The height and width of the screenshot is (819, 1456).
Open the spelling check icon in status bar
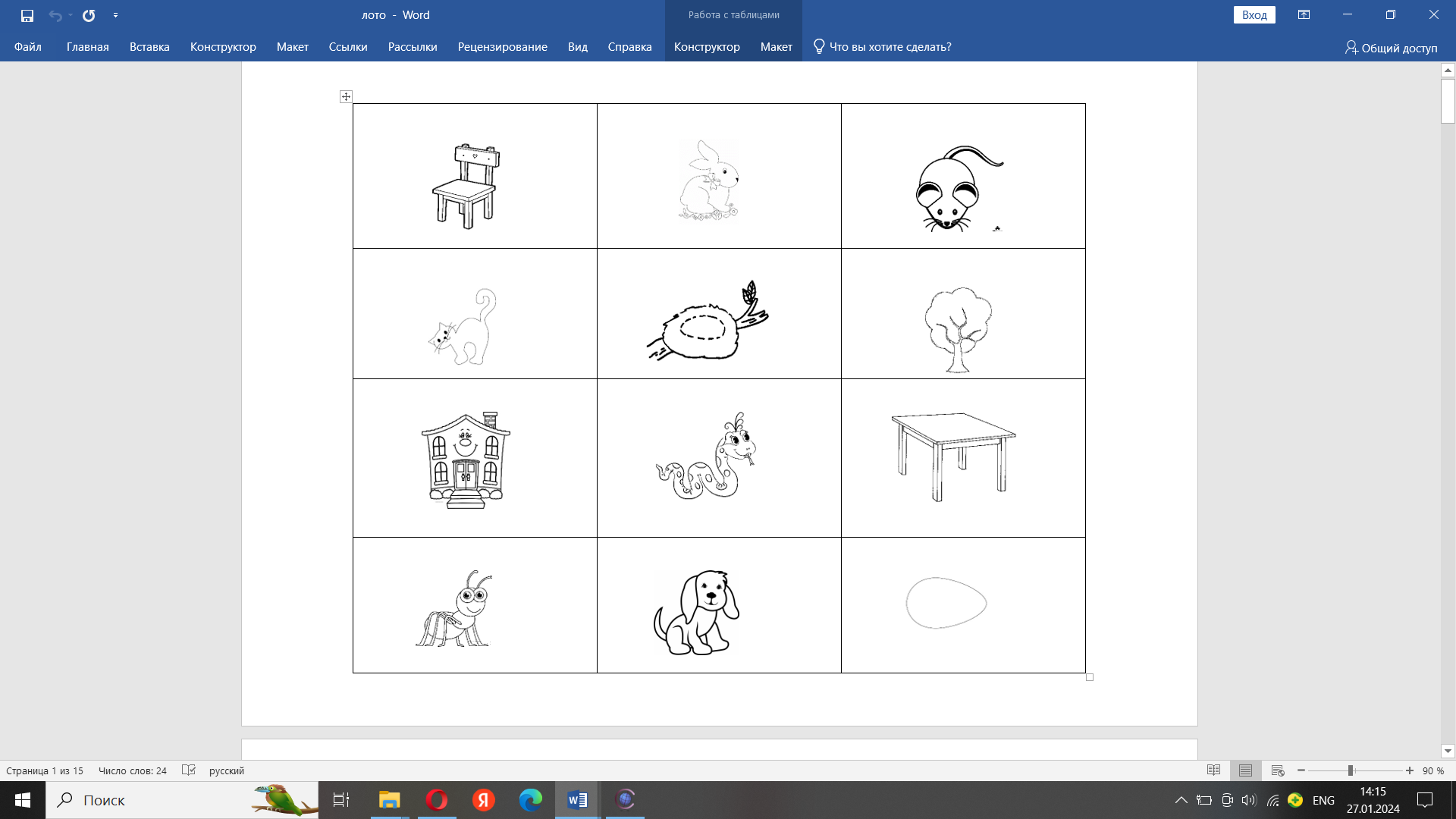coord(189,770)
